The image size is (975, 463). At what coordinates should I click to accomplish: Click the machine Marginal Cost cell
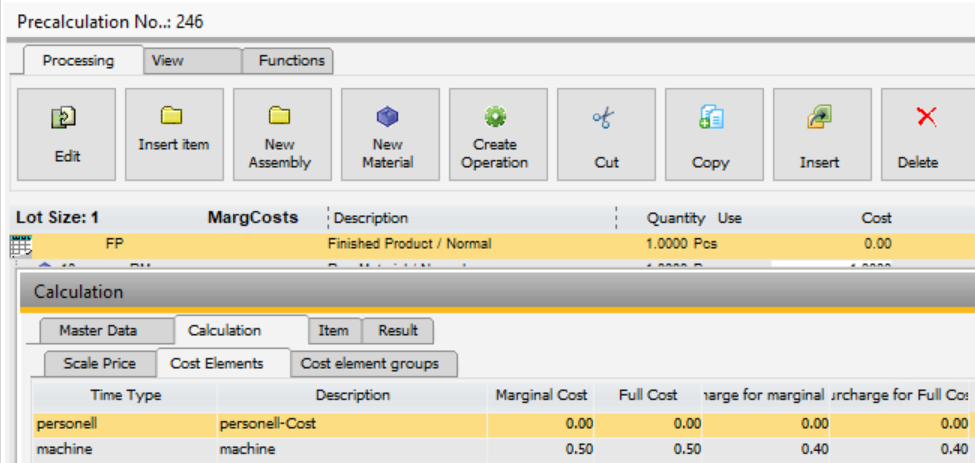click(541, 450)
